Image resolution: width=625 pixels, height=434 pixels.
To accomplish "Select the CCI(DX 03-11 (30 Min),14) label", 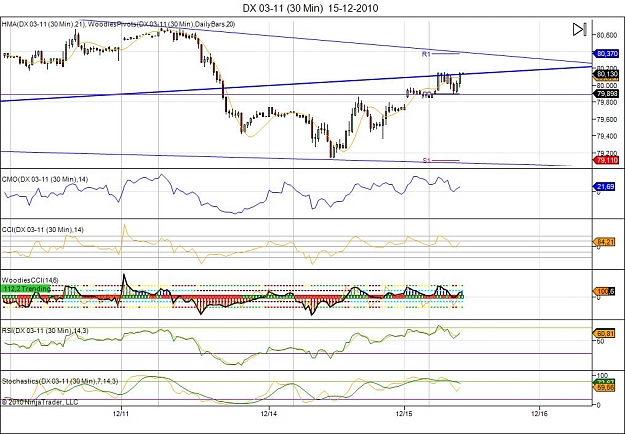I will 43,230.
